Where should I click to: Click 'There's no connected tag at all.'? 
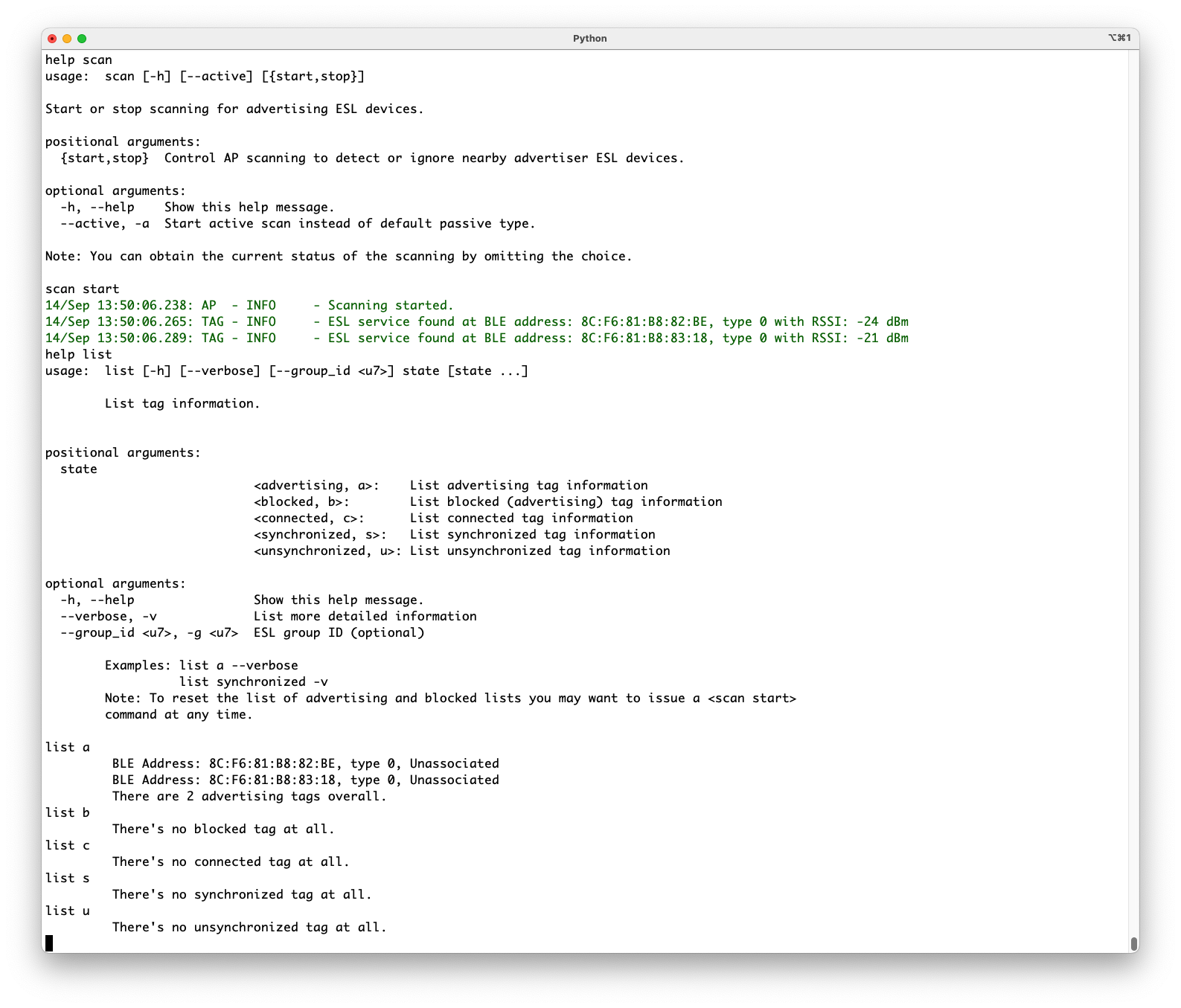pyautogui.click(x=231, y=861)
